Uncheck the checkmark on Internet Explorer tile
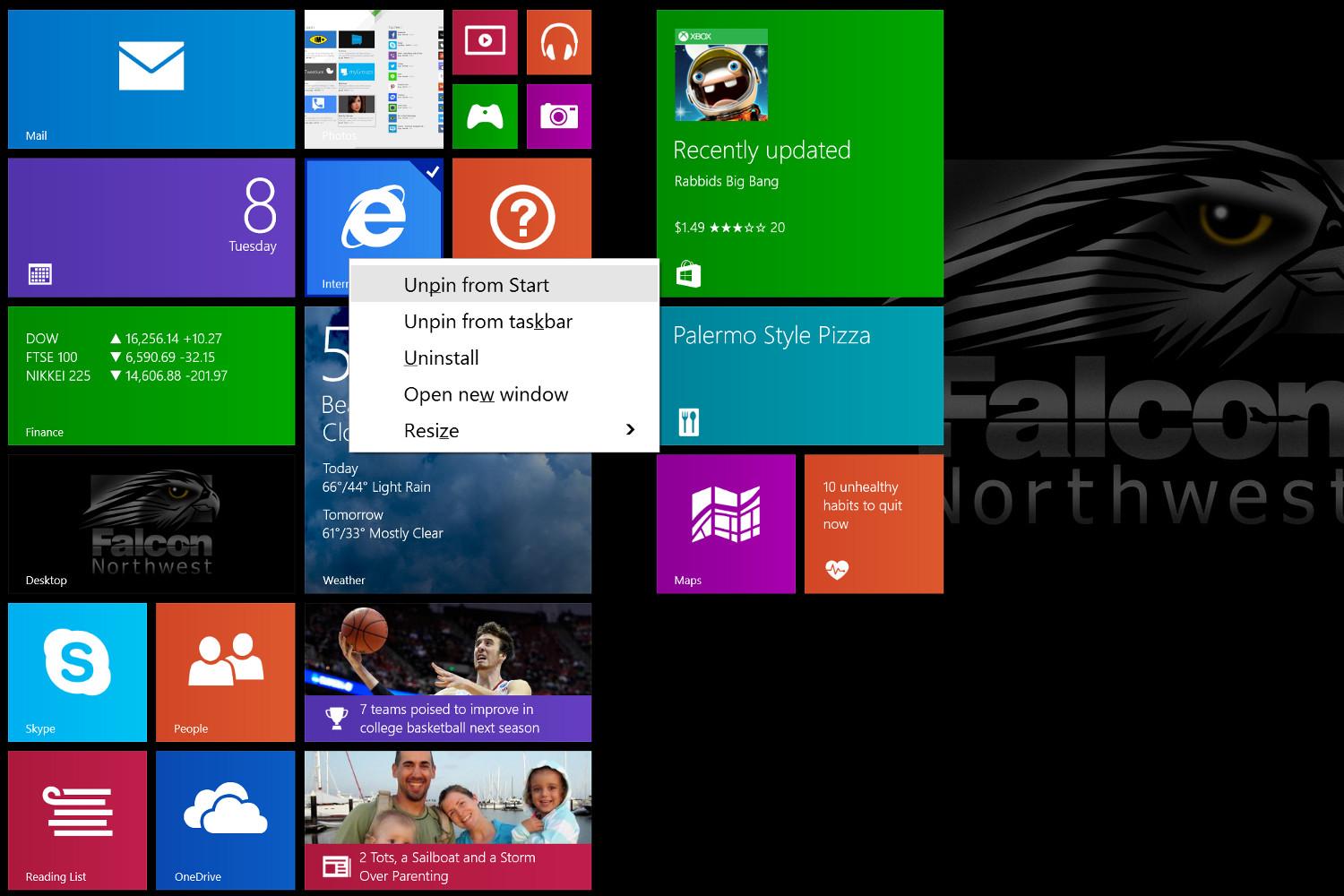1344x896 pixels. pos(432,171)
